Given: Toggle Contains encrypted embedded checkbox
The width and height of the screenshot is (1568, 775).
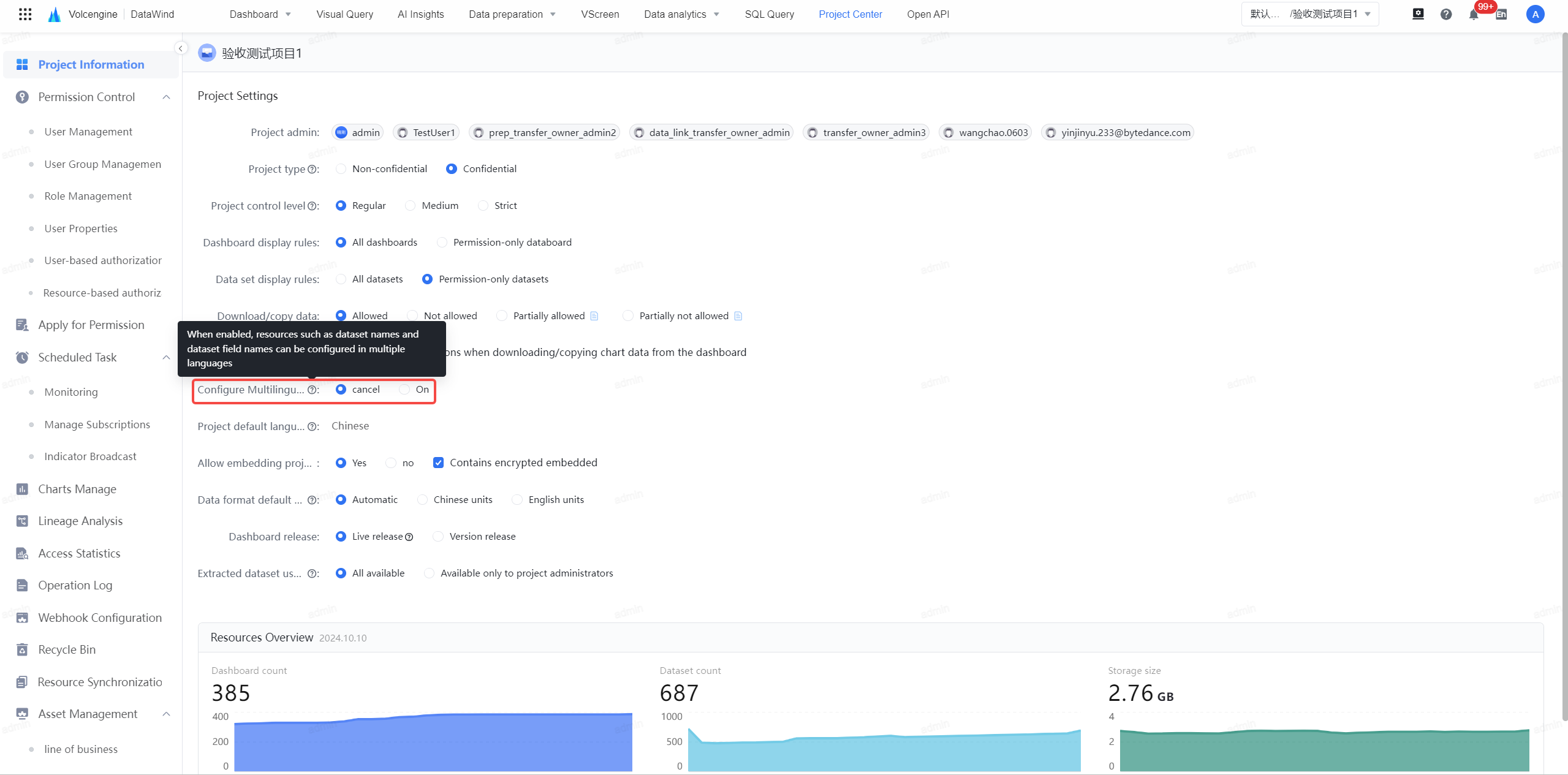Looking at the screenshot, I should 438,463.
